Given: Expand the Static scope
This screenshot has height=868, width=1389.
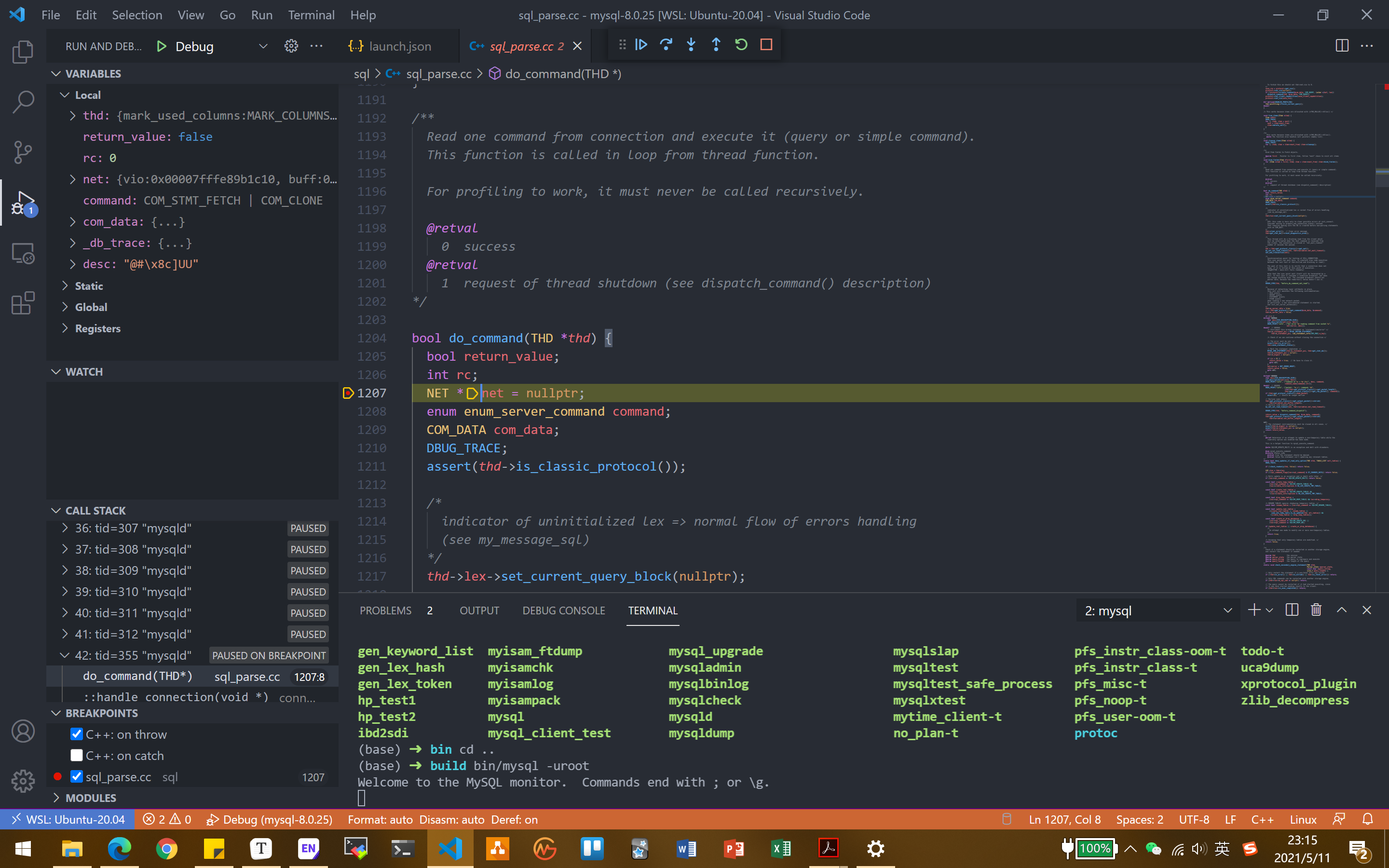Looking at the screenshot, I should tap(65, 285).
